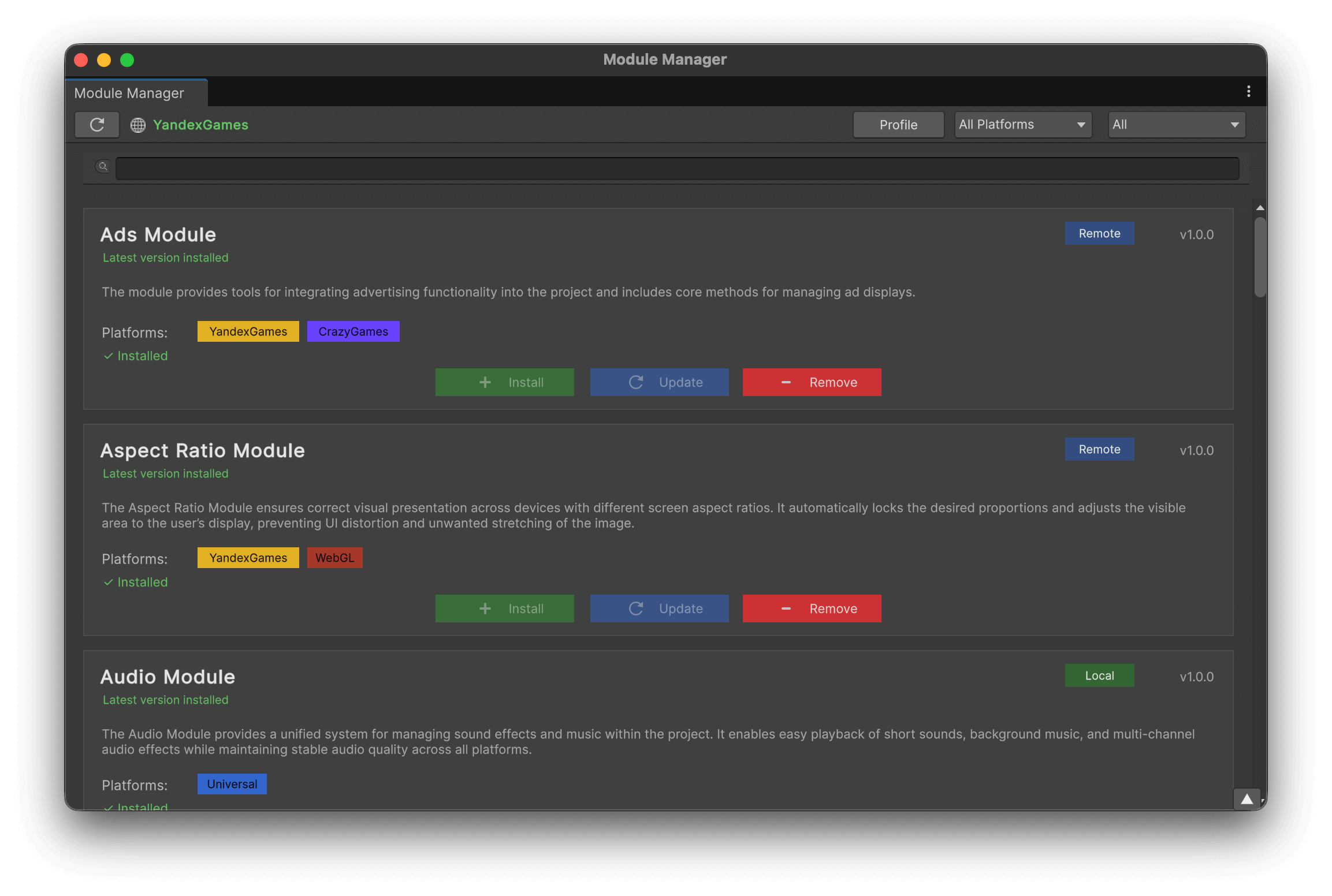The image size is (1332, 896).
Task: Install the Ads Module
Action: 504,382
